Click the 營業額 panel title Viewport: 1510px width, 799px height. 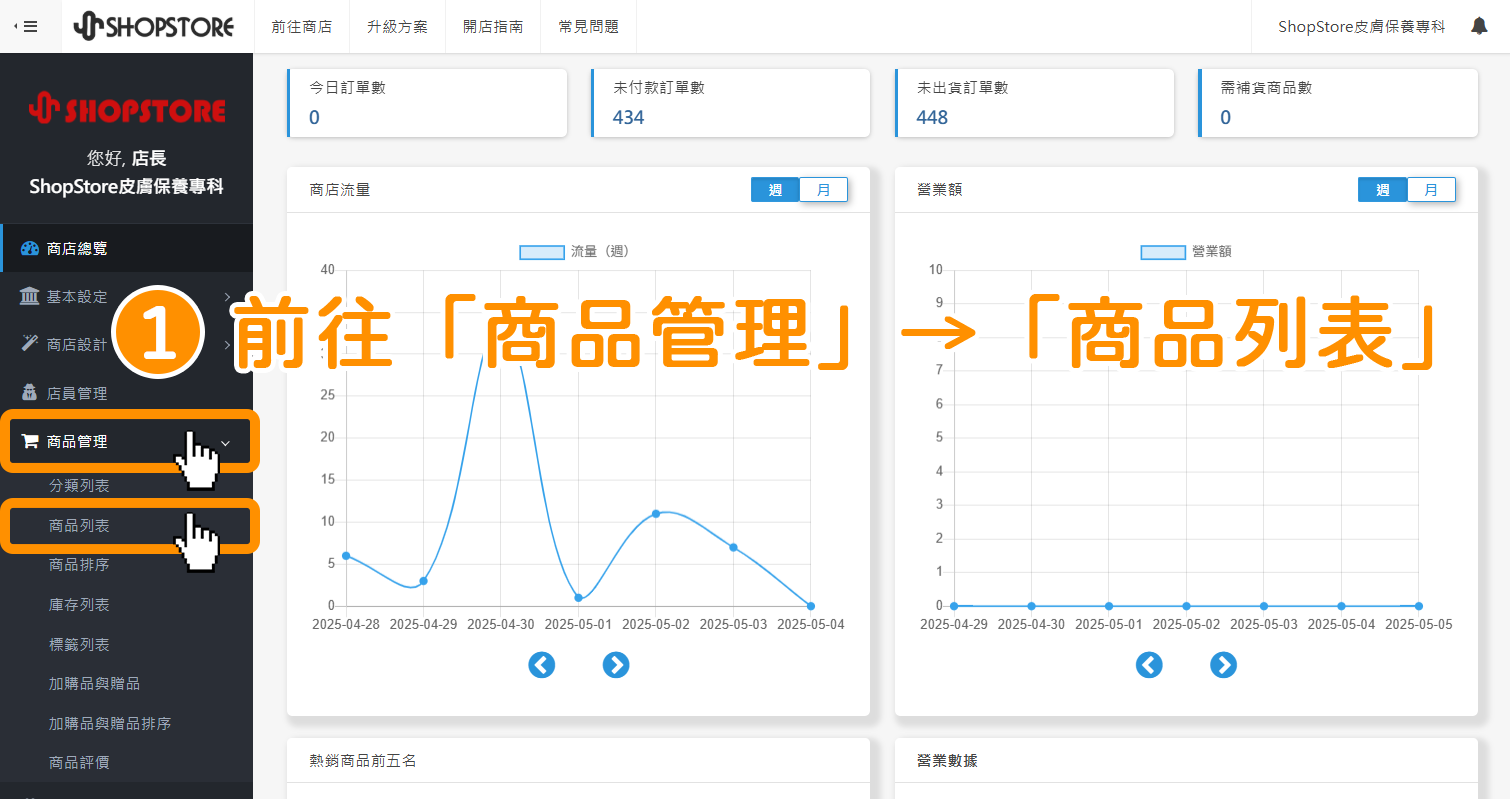click(x=939, y=190)
